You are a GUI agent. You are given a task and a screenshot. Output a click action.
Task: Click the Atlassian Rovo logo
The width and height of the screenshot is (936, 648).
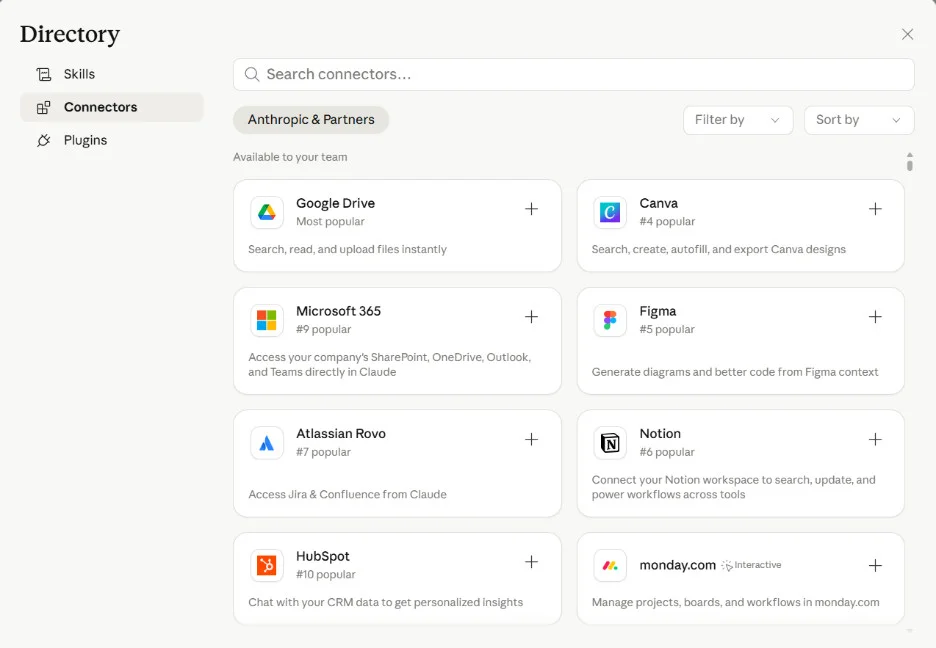point(267,443)
